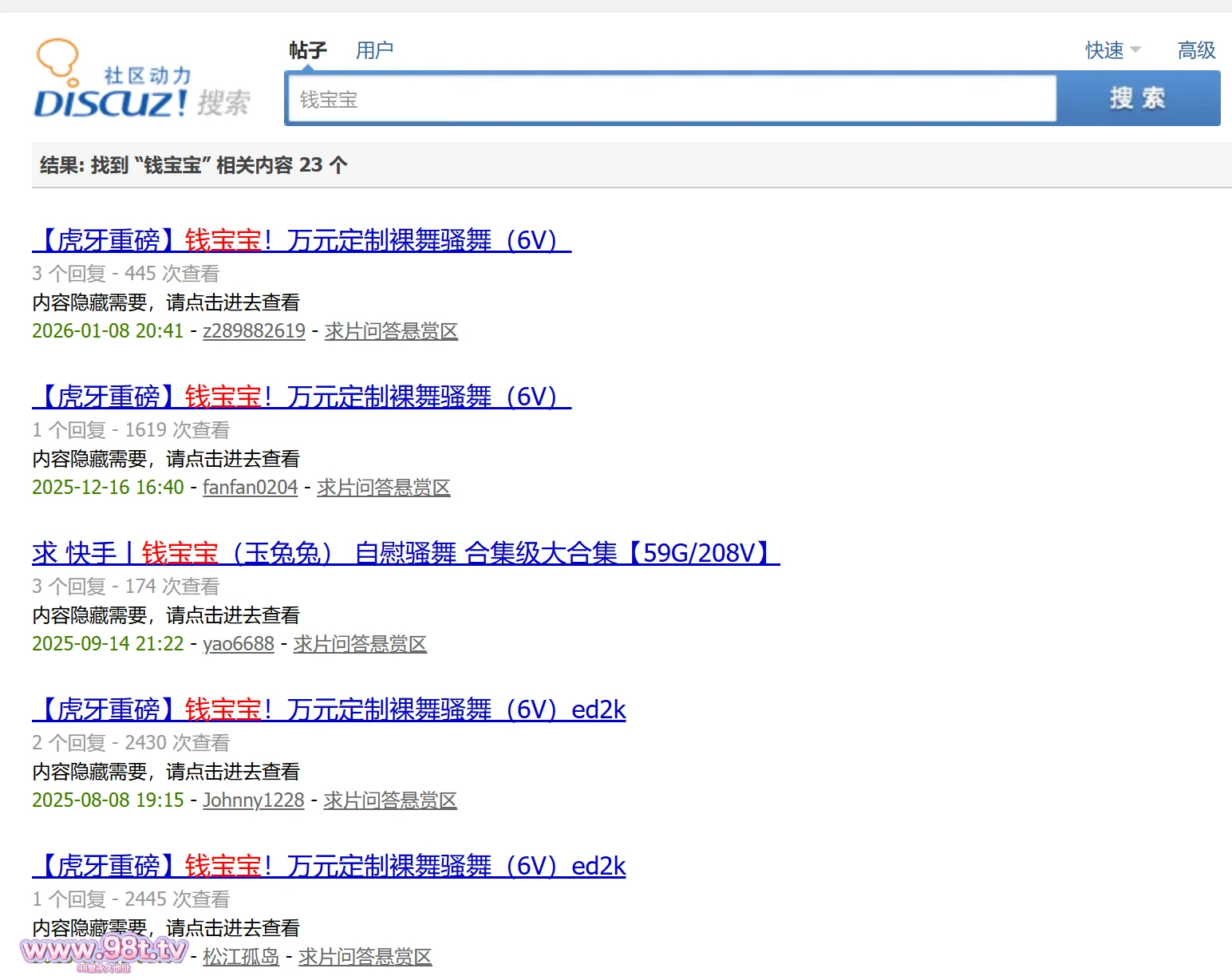Click 求片问答悬赏区 next to fanfan0204
The image size is (1232, 980).
[383, 488]
